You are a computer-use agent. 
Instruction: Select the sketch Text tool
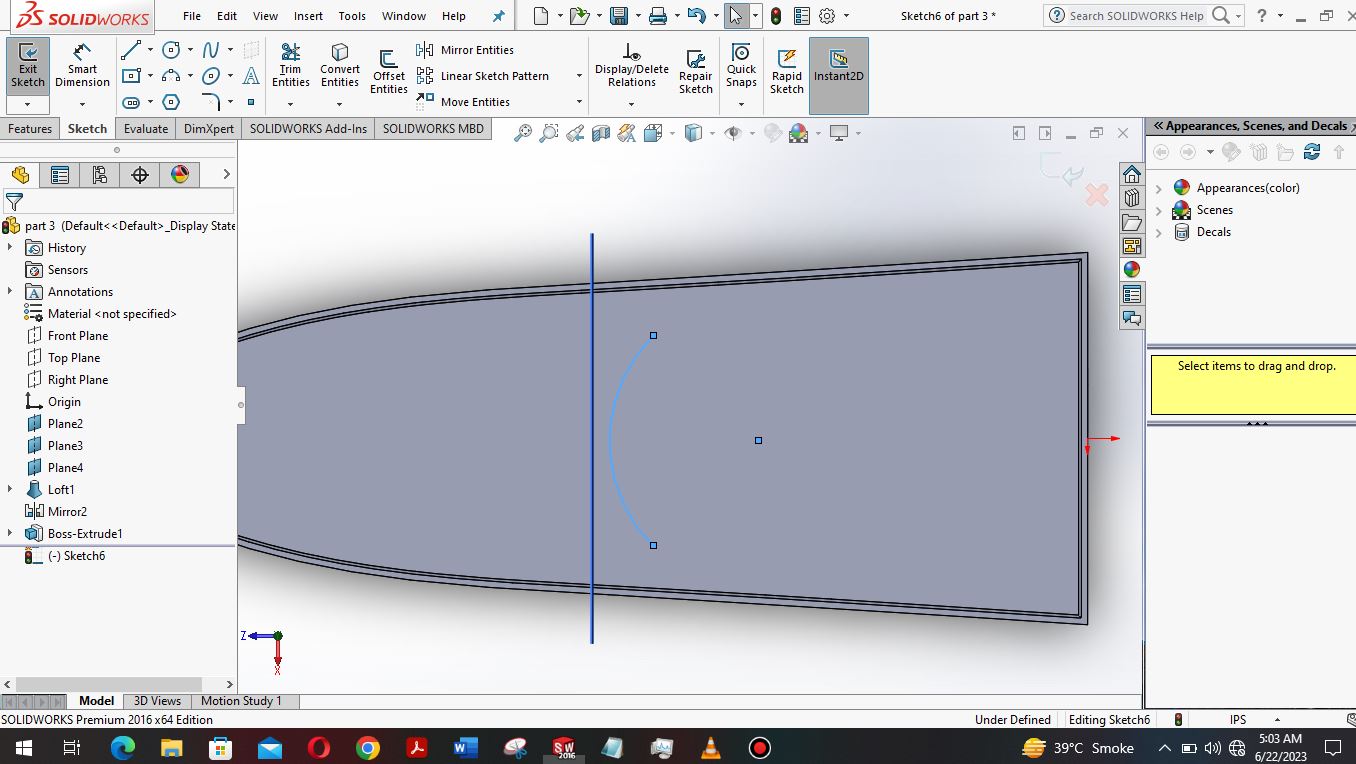coord(251,76)
